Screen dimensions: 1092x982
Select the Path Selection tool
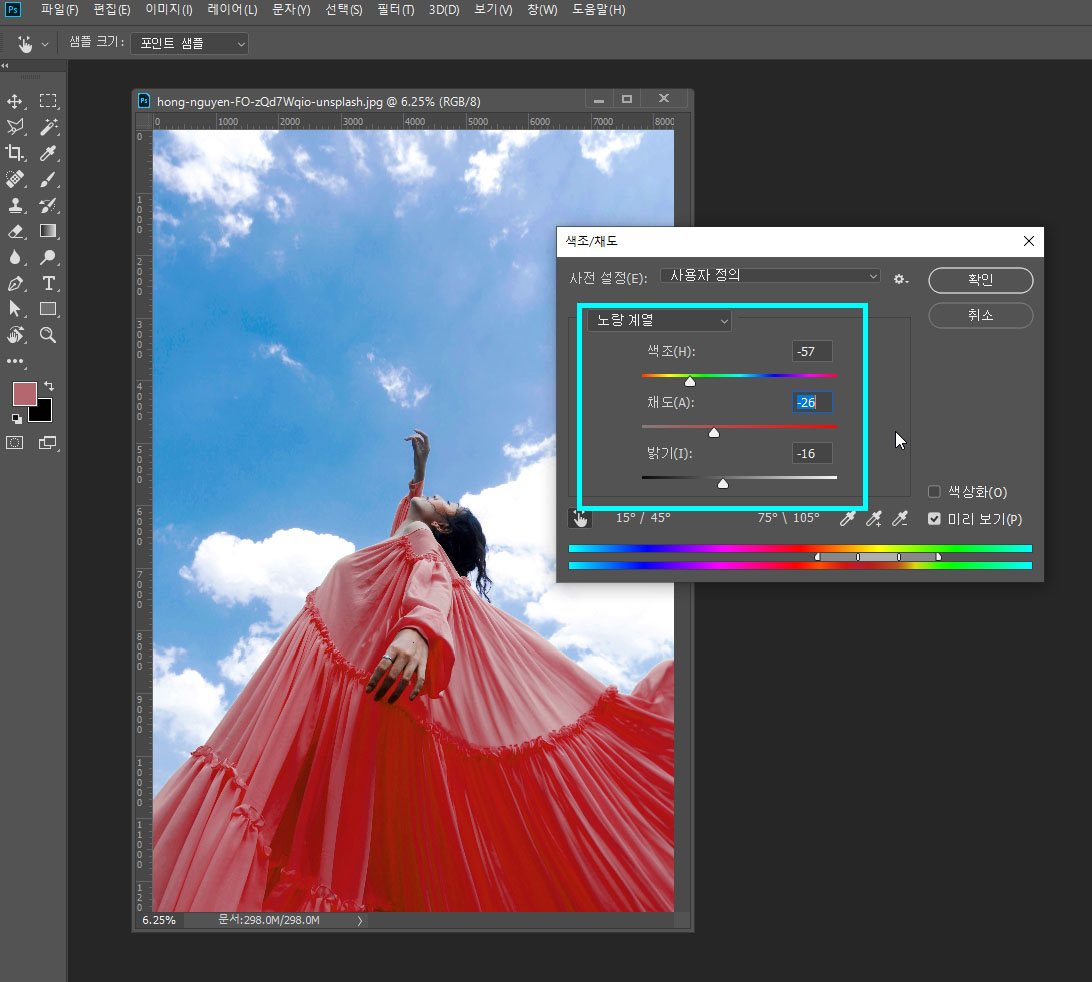[x=15, y=309]
